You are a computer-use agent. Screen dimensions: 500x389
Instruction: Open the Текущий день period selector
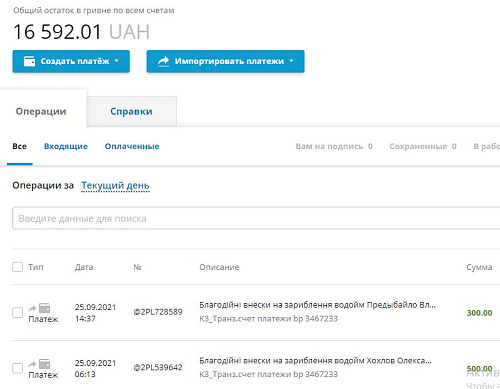click(115, 186)
